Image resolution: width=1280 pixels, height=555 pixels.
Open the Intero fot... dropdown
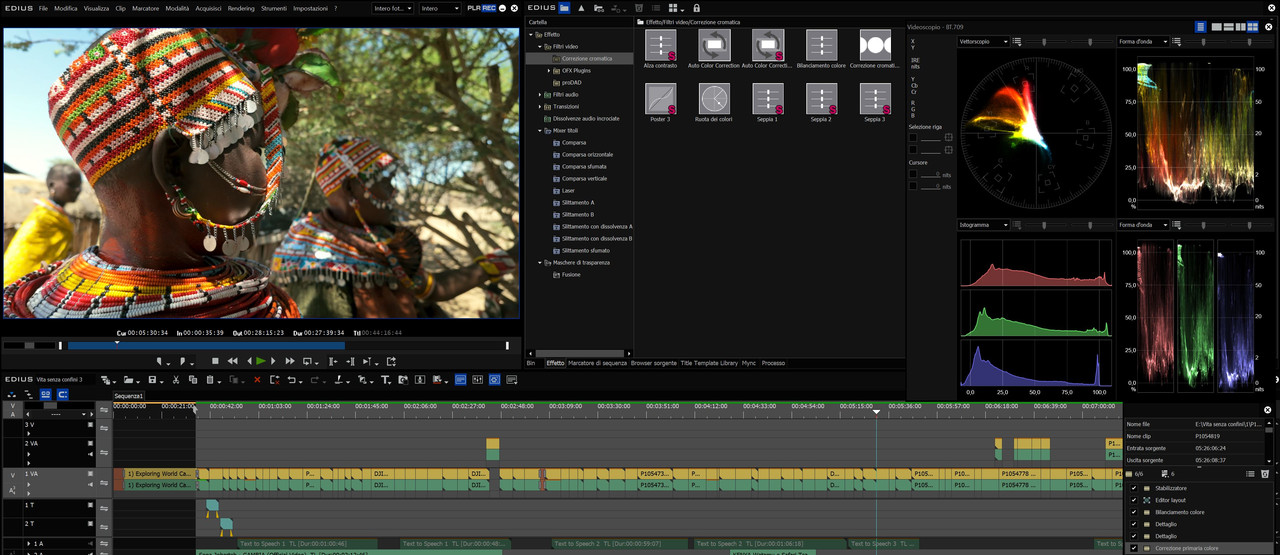point(391,8)
